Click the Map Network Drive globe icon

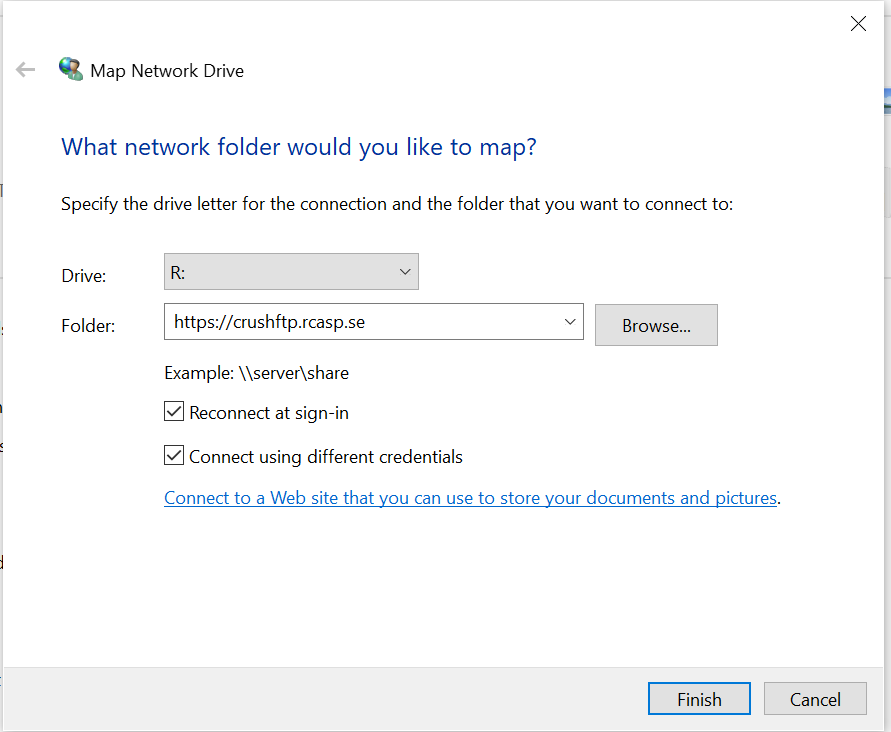tap(71, 70)
